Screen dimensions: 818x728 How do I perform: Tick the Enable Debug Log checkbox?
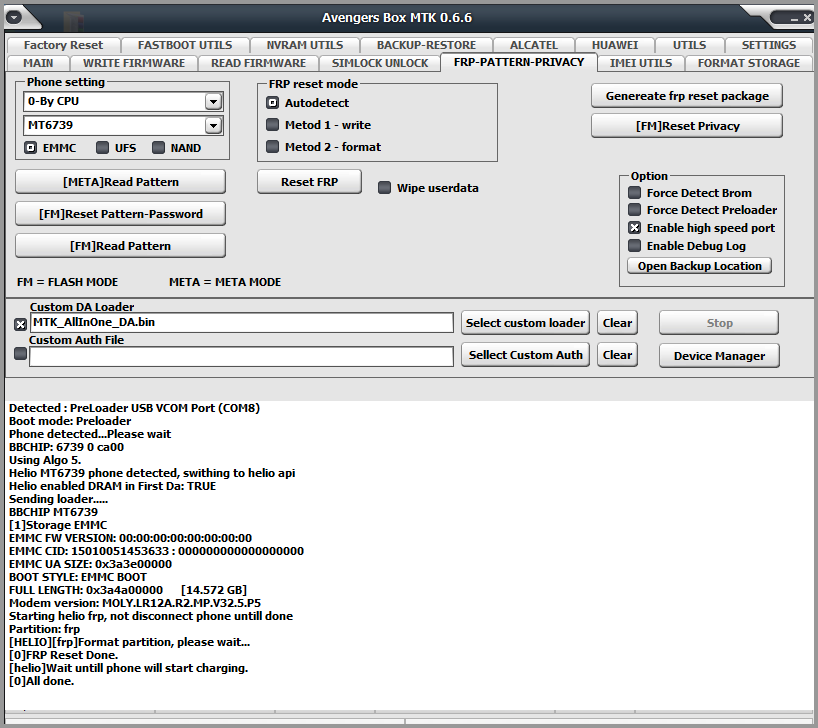tap(634, 245)
